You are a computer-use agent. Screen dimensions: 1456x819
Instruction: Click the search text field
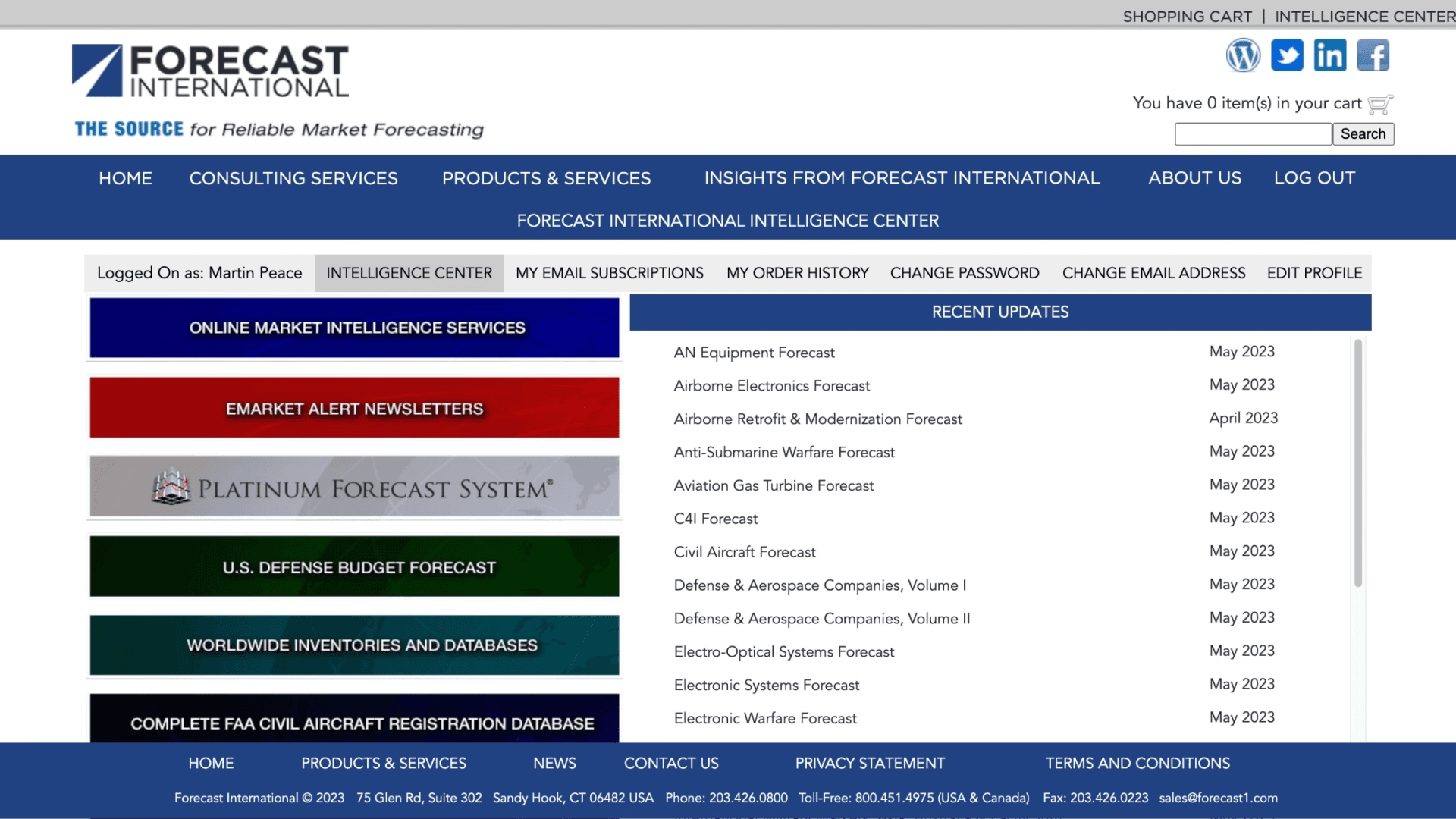[x=1253, y=134]
